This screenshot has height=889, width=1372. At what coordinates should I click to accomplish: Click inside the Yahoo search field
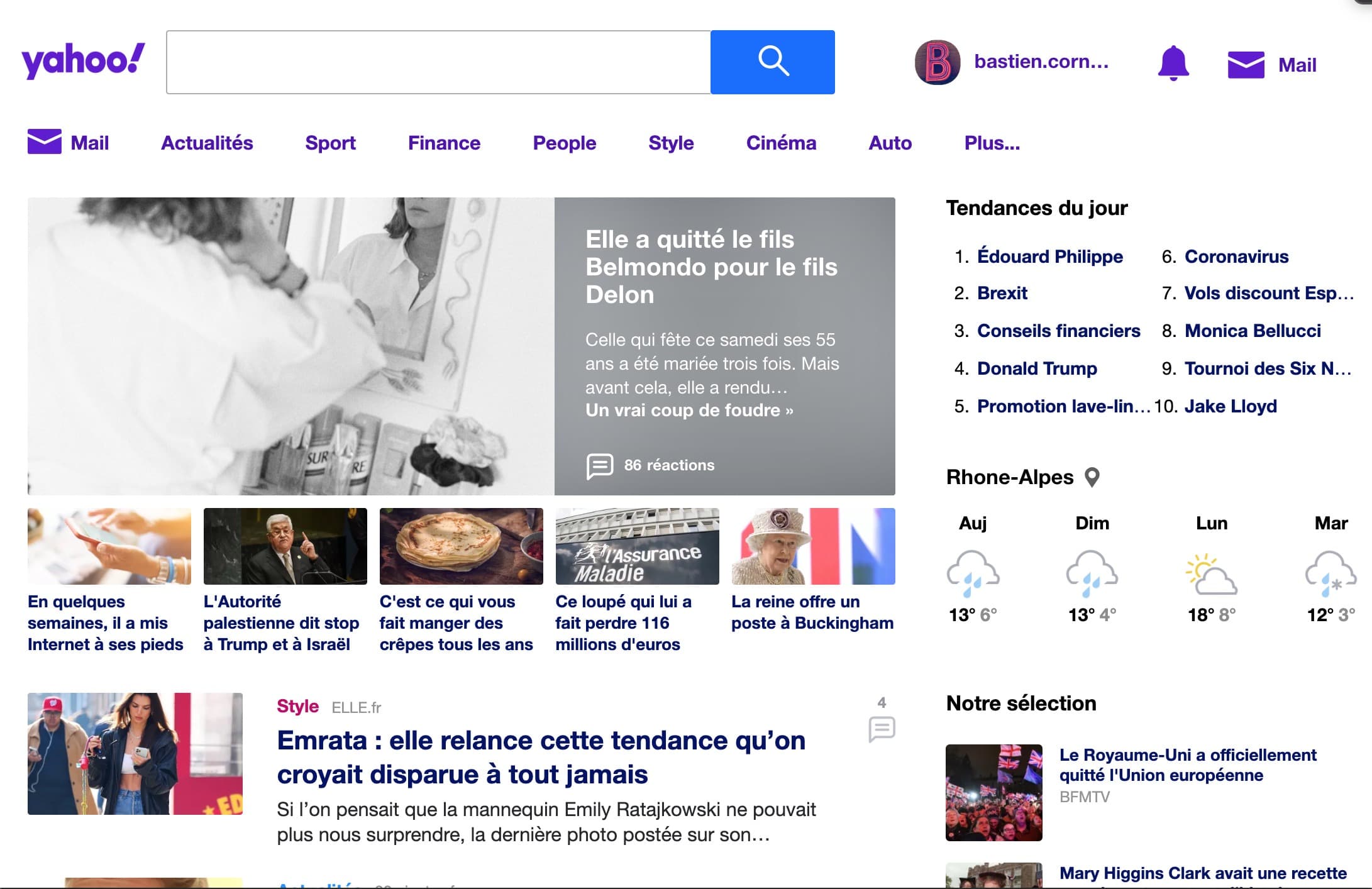click(x=438, y=62)
